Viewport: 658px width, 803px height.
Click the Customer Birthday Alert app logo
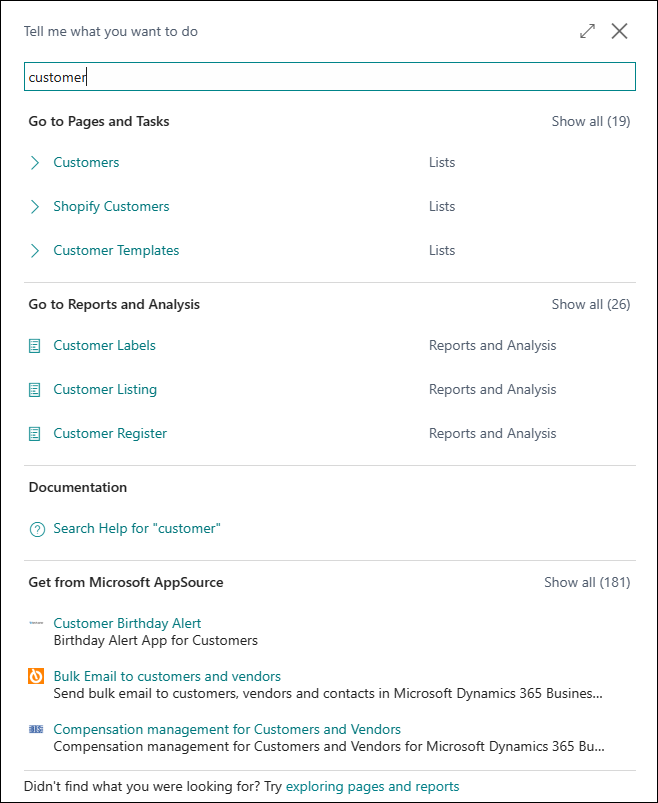(x=36, y=623)
